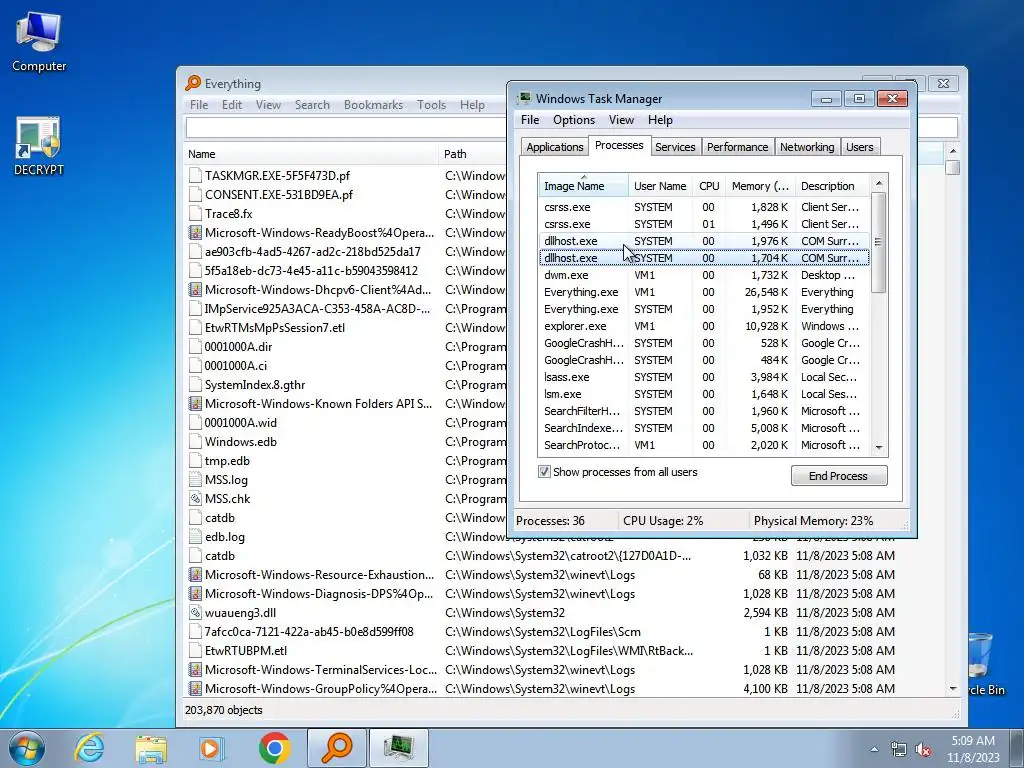The width and height of the screenshot is (1024, 768).
Task: Open Task Manager Options menu
Action: (x=573, y=120)
